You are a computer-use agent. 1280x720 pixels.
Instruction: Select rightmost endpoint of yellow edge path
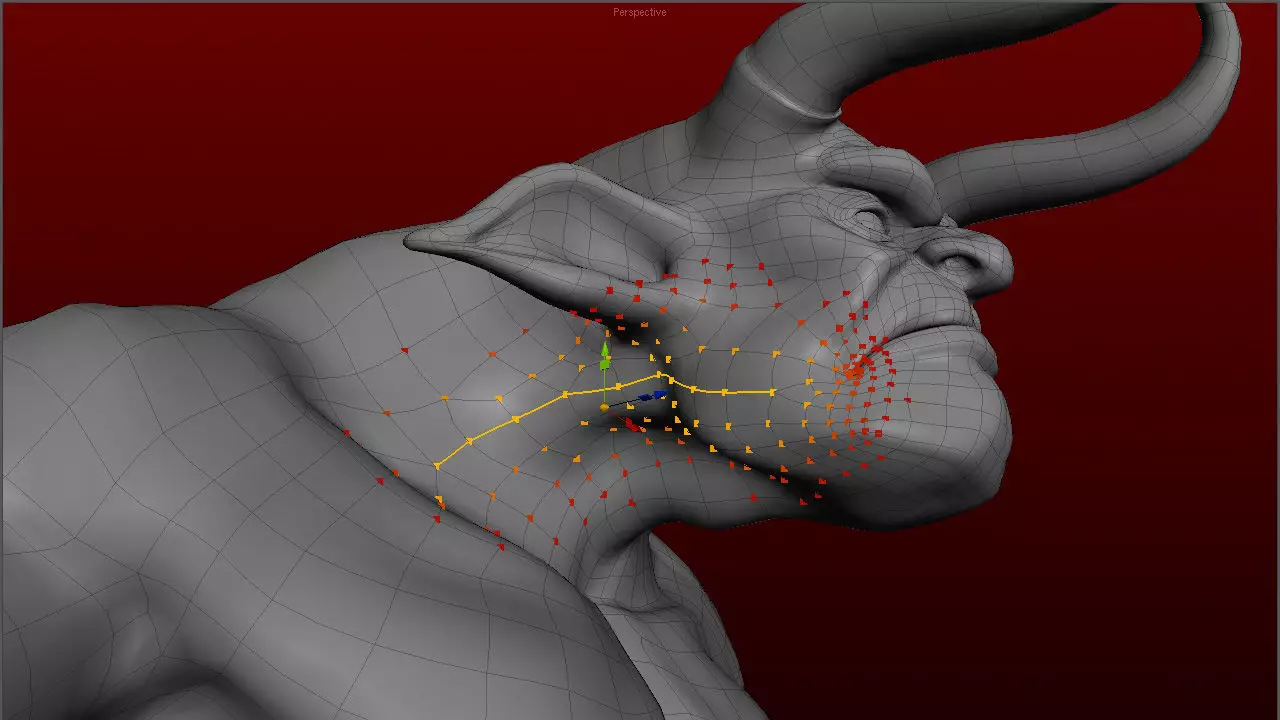772,392
